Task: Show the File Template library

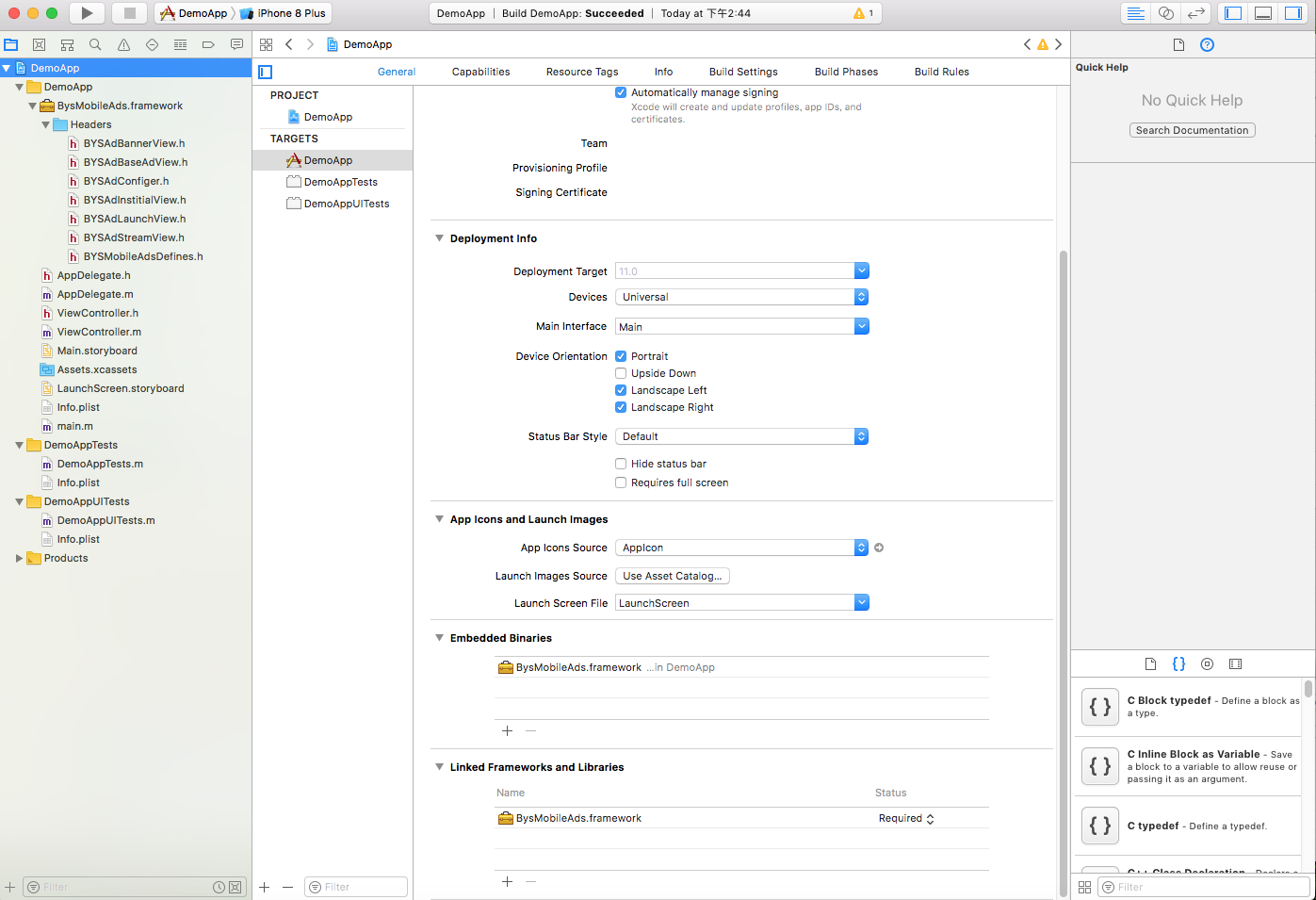Action: 1150,663
